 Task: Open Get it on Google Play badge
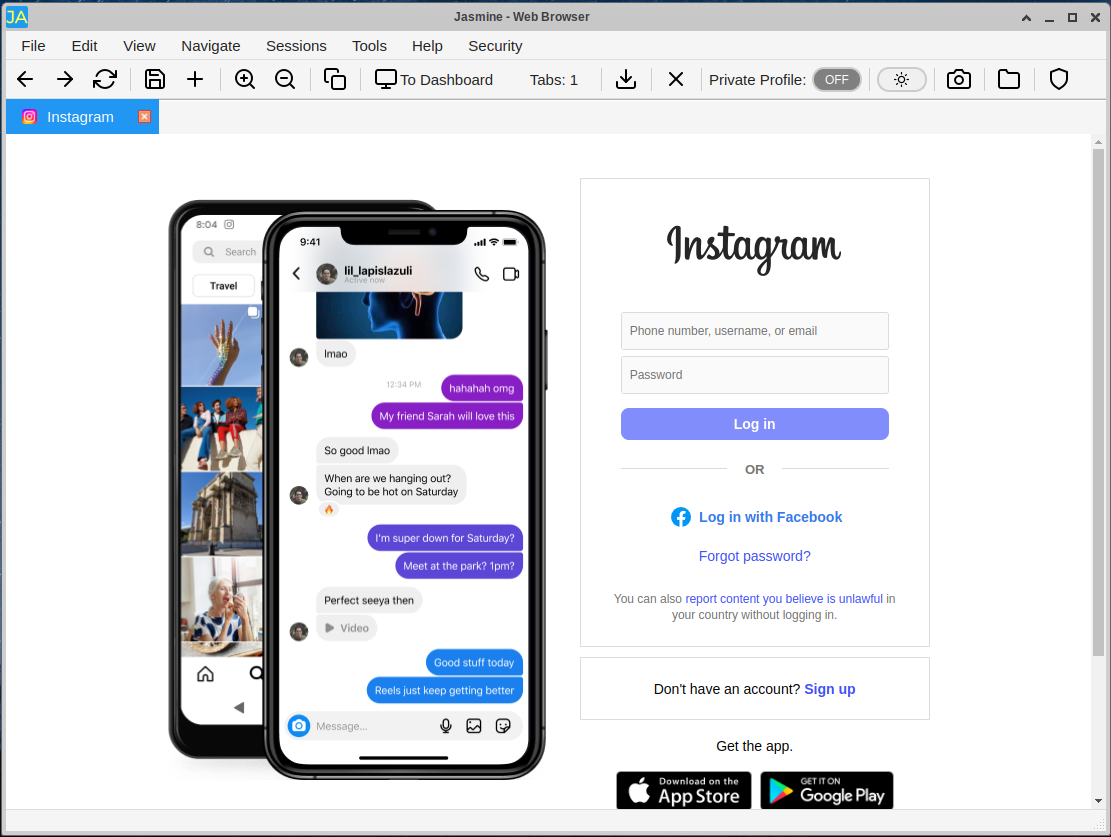point(826,790)
